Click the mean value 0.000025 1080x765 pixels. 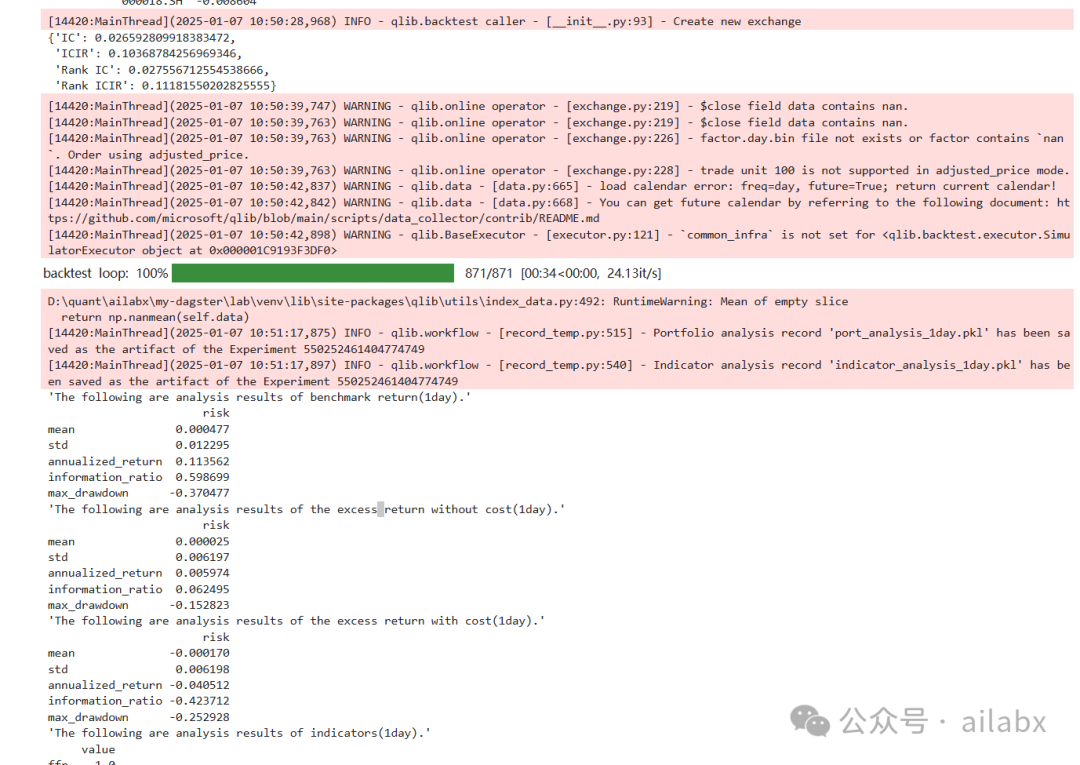(202, 542)
